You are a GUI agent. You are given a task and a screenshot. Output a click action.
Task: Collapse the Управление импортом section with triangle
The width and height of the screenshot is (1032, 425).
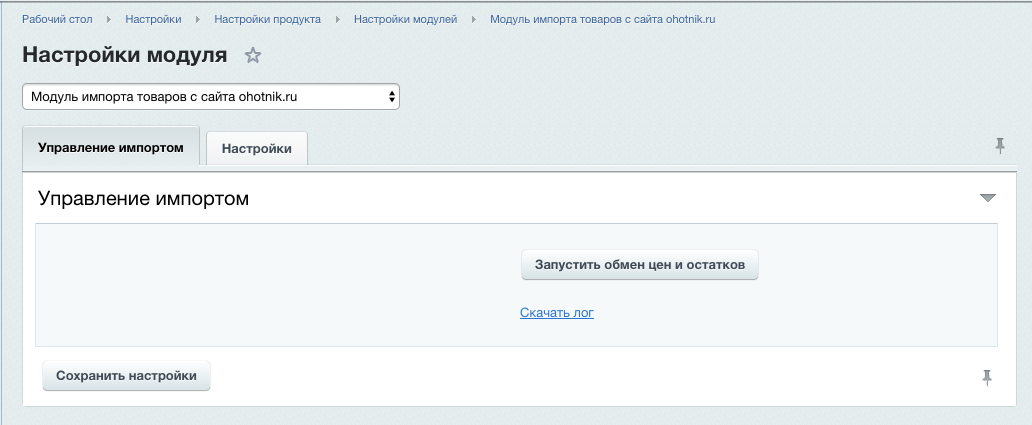point(988,198)
